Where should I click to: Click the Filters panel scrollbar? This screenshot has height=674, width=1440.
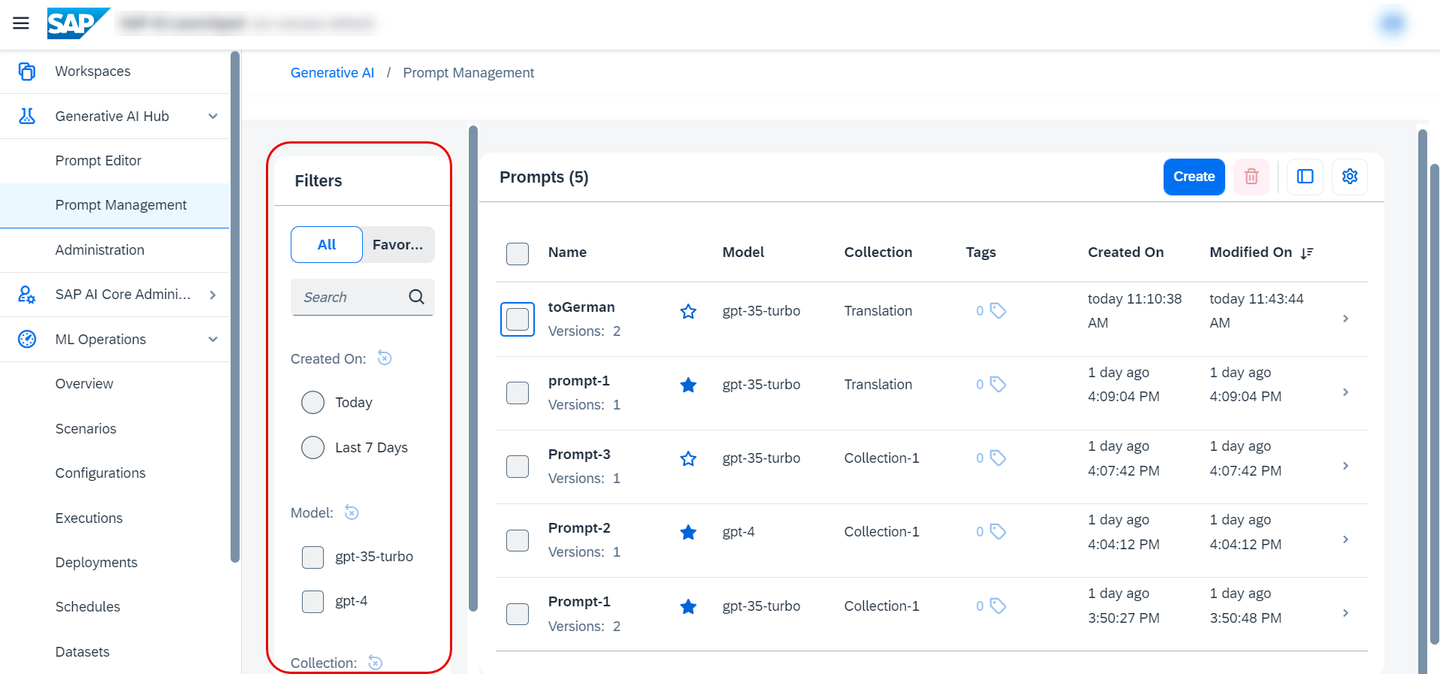pyautogui.click(x=473, y=368)
